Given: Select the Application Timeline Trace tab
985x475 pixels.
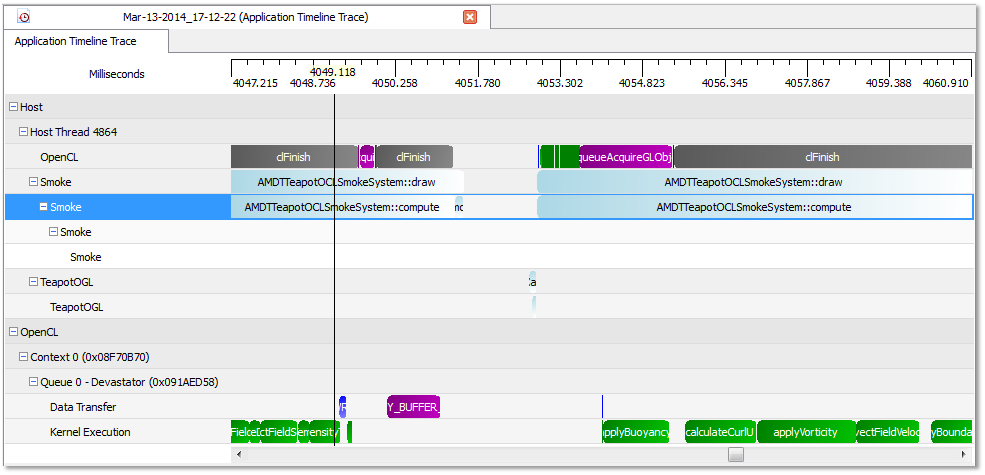Looking at the screenshot, I should click(x=76, y=41).
